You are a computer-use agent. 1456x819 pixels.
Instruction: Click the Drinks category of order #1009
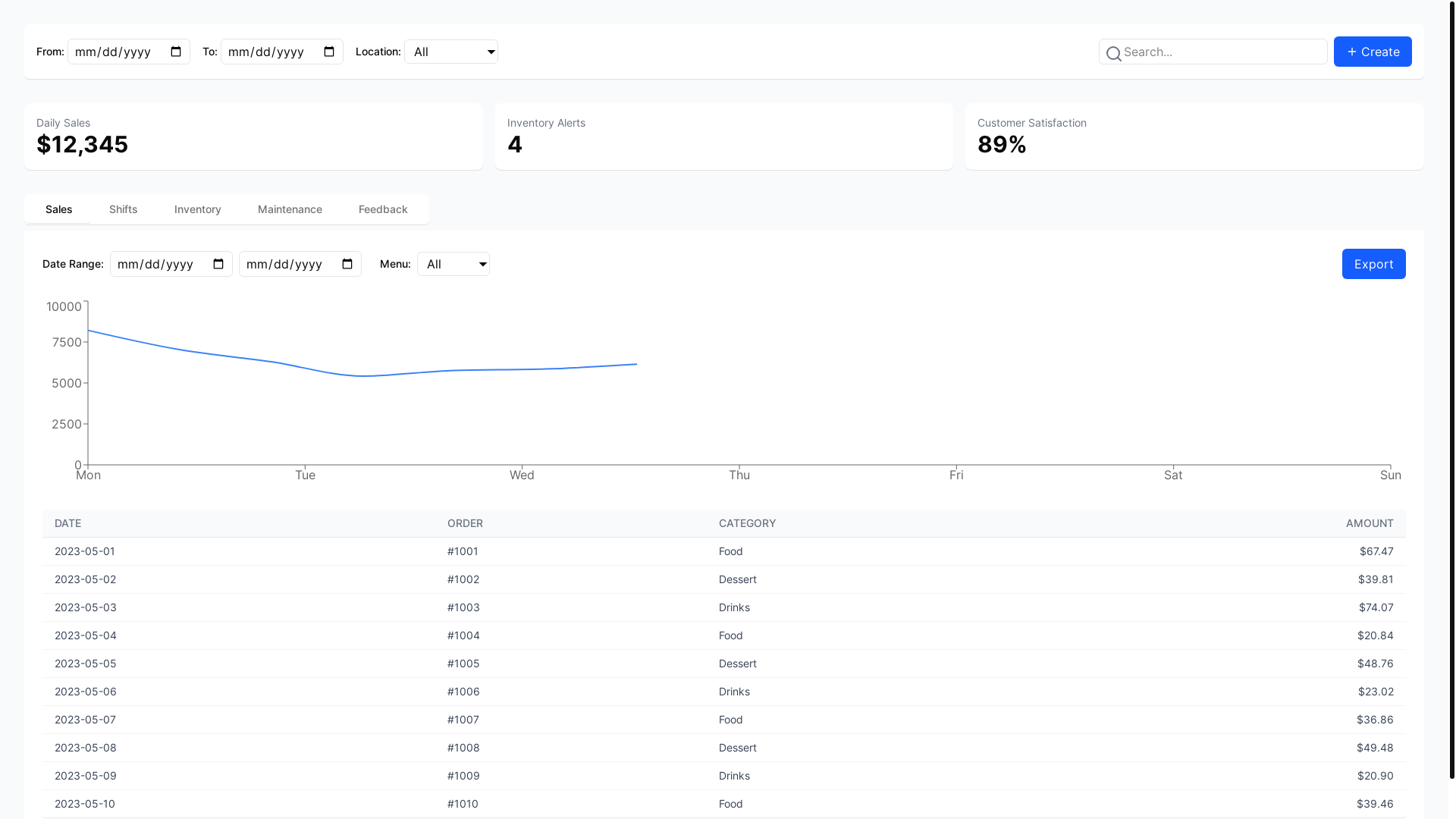click(x=734, y=776)
